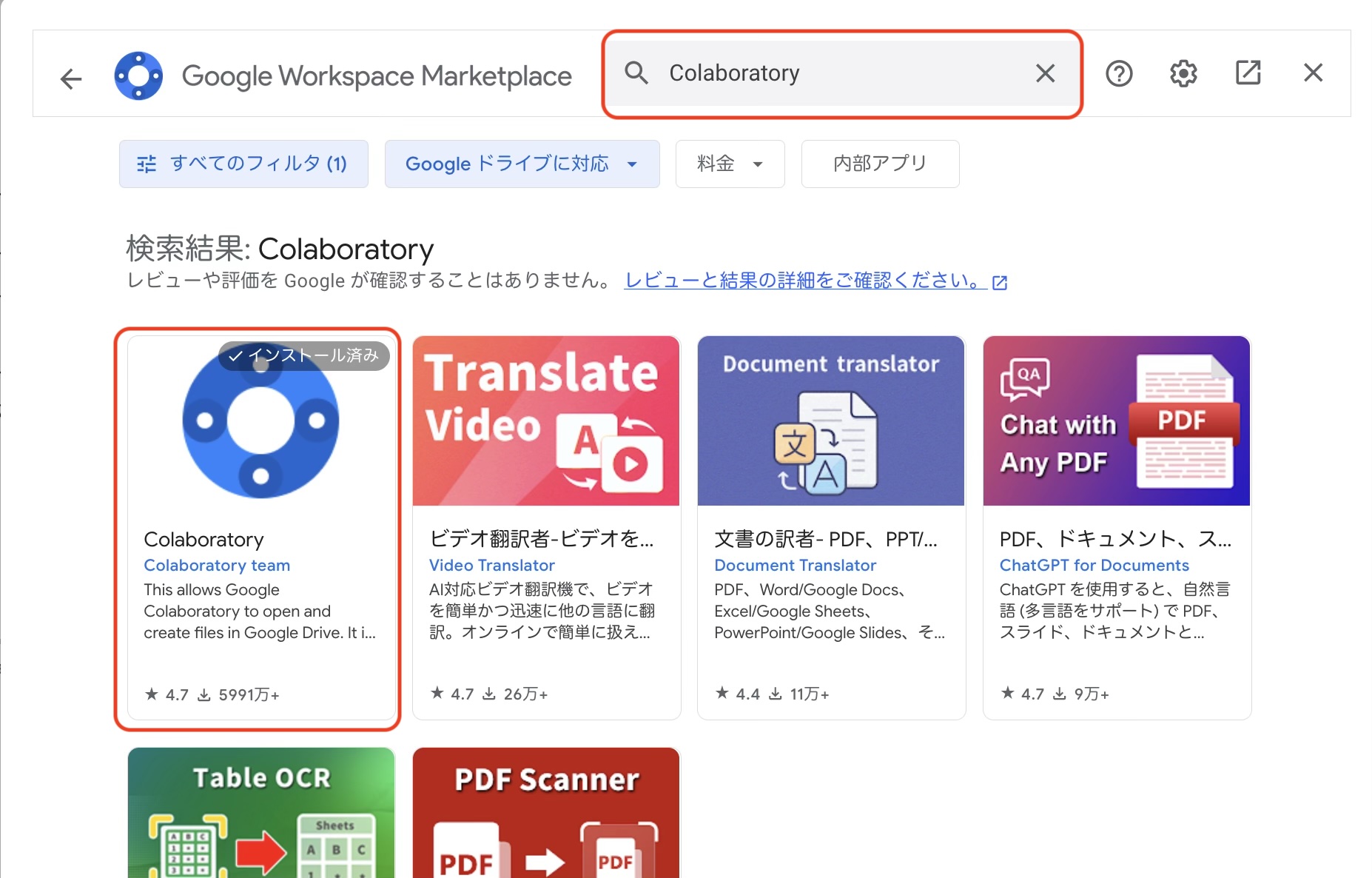Viewport: 1372px width, 878px height.
Task: Open settings via the gear icon
Action: 1183,73
